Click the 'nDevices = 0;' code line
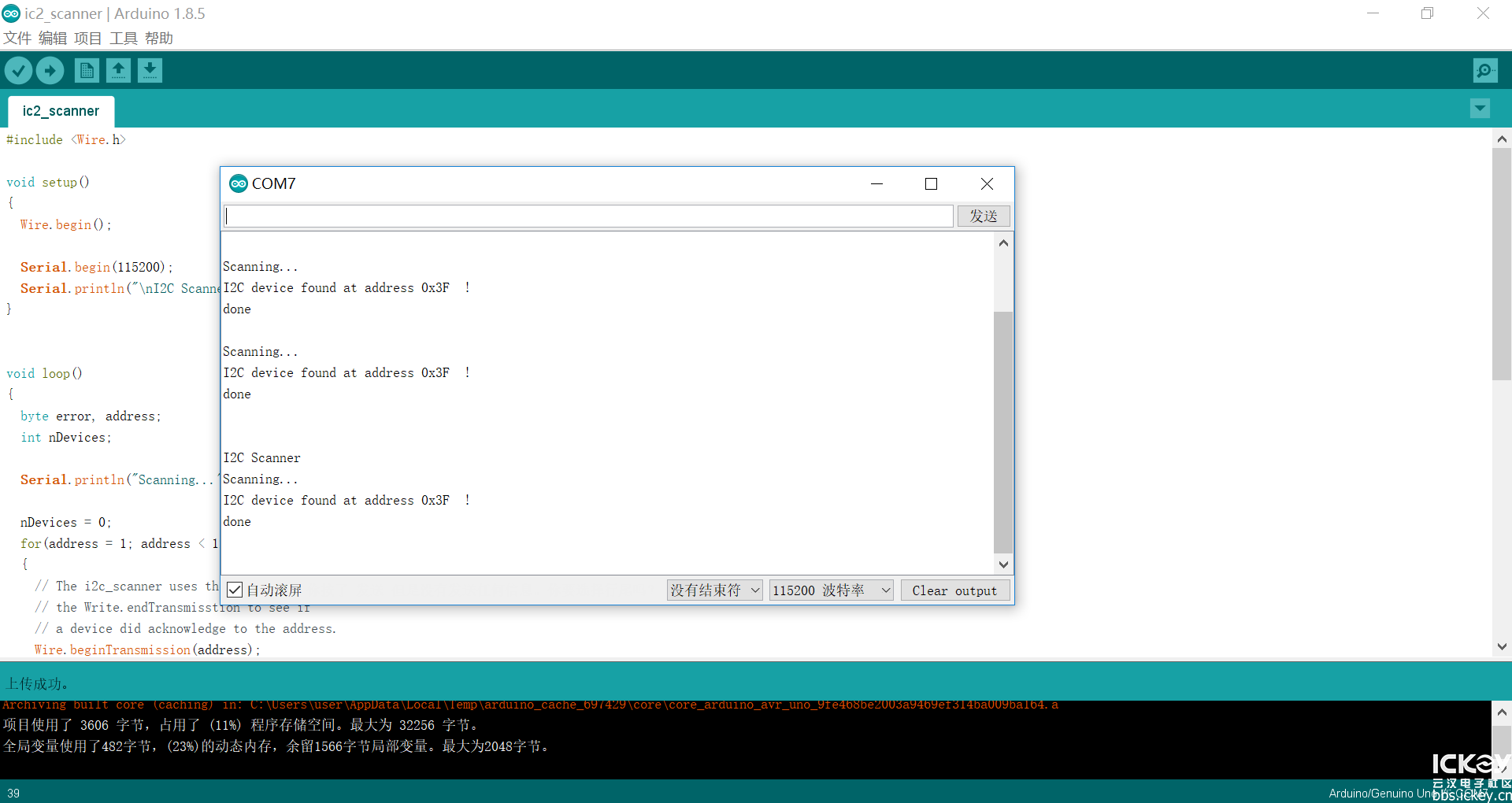This screenshot has height=803, width=1512. pos(66,522)
